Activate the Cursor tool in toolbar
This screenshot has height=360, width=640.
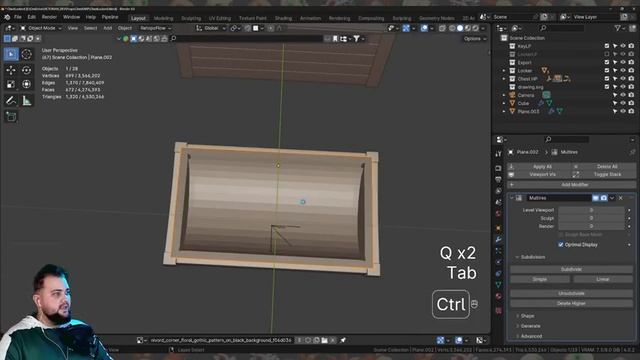click(27, 54)
